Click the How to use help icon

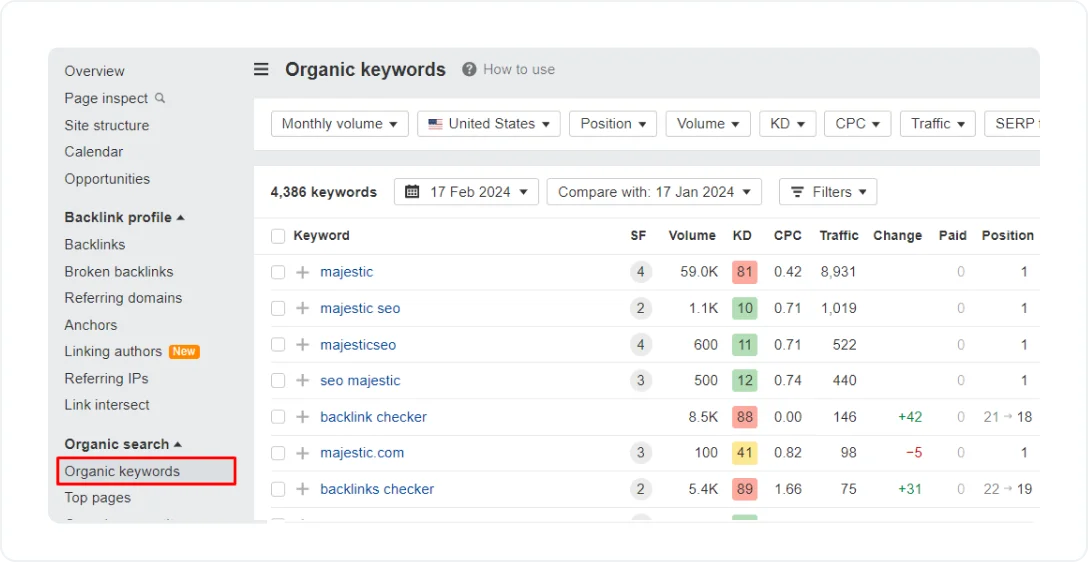click(469, 69)
